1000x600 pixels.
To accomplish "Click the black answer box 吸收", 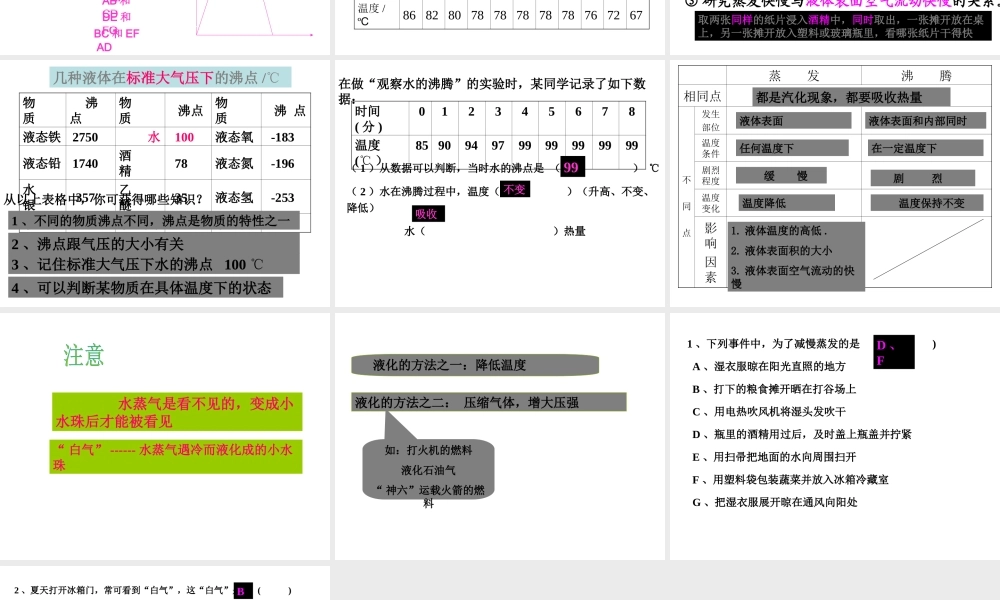I will pyautogui.click(x=428, y=214).
